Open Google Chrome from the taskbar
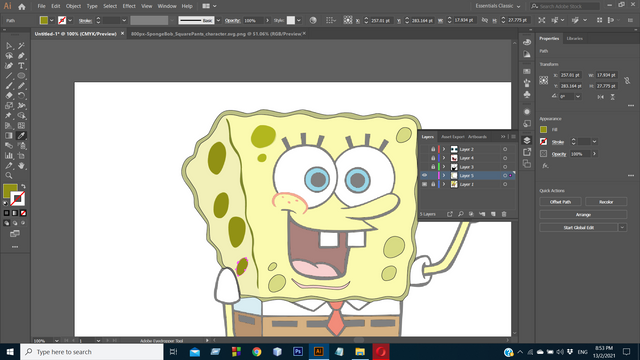This screenshot has height=360, width=640. click(257, 351)
